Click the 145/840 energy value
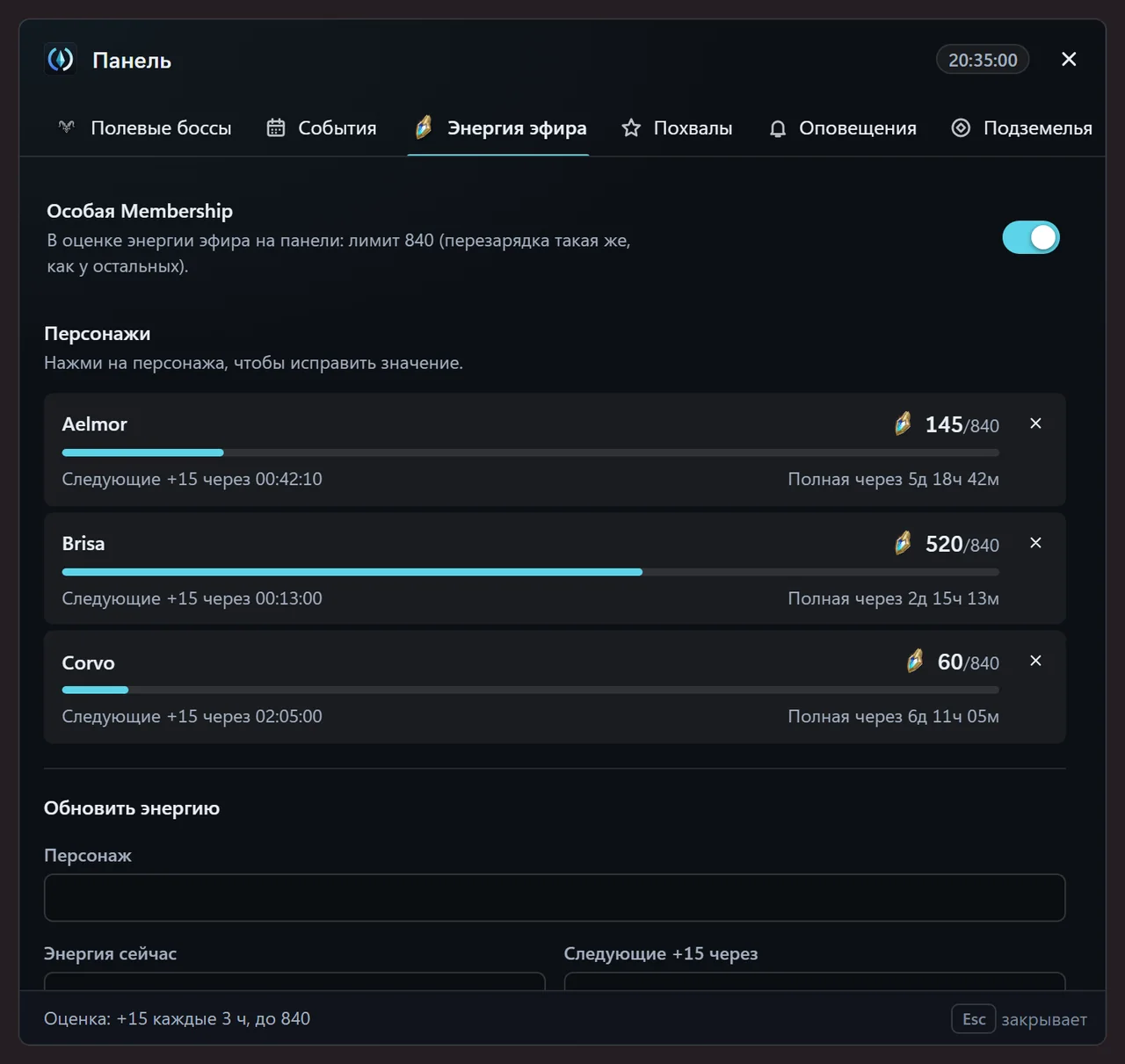This screenshot has width=1125, height=1064. point(962,424)
